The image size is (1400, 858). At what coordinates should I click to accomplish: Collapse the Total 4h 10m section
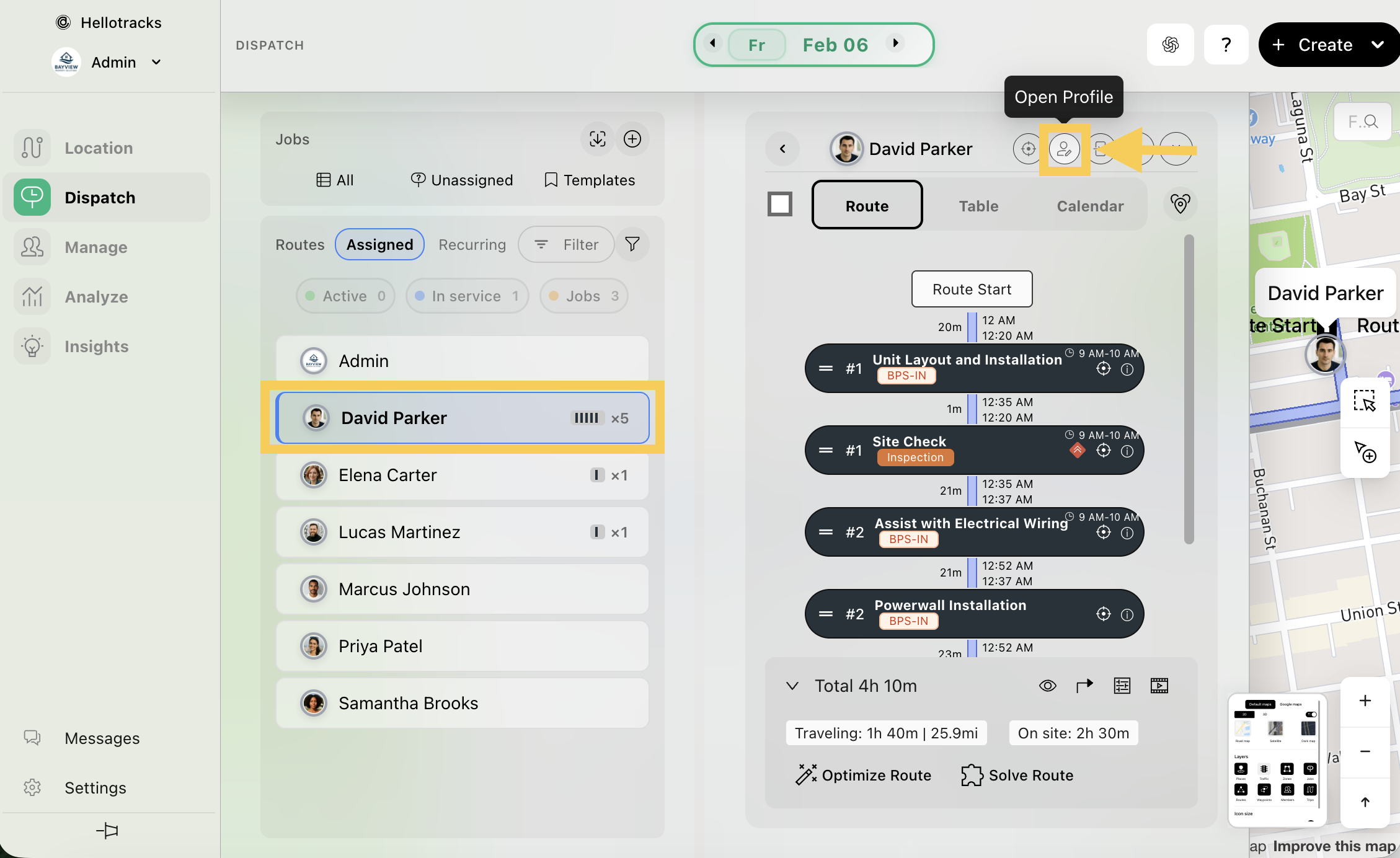click(x=792, y=686)
